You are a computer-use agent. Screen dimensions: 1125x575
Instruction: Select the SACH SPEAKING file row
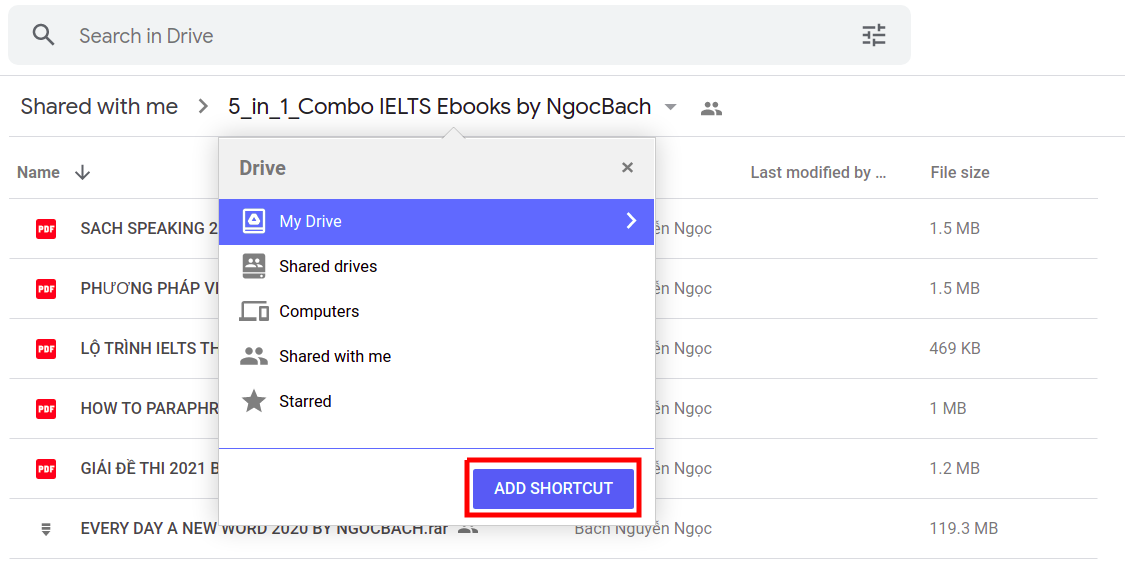(553, 229)
